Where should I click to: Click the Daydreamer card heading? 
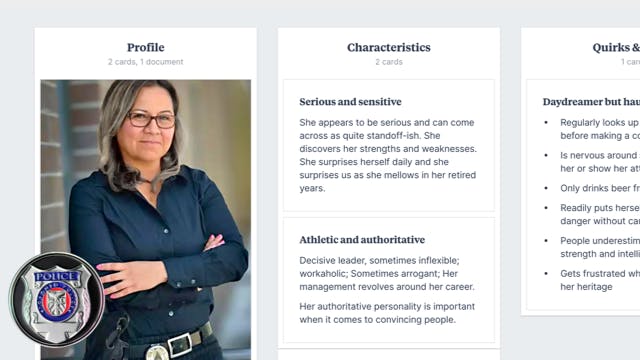(591, 102)
